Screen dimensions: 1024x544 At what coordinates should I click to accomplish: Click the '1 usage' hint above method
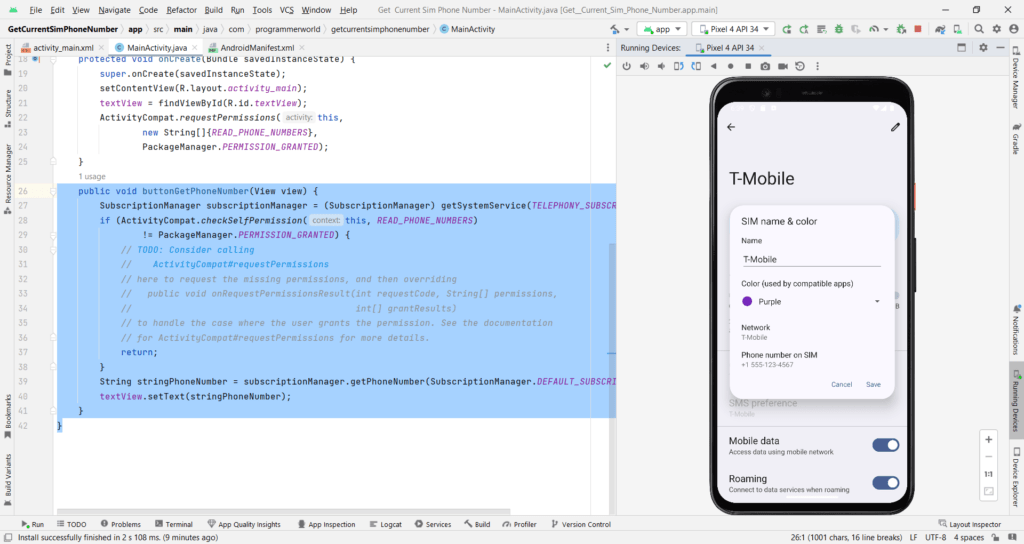[x=92, y=176]
